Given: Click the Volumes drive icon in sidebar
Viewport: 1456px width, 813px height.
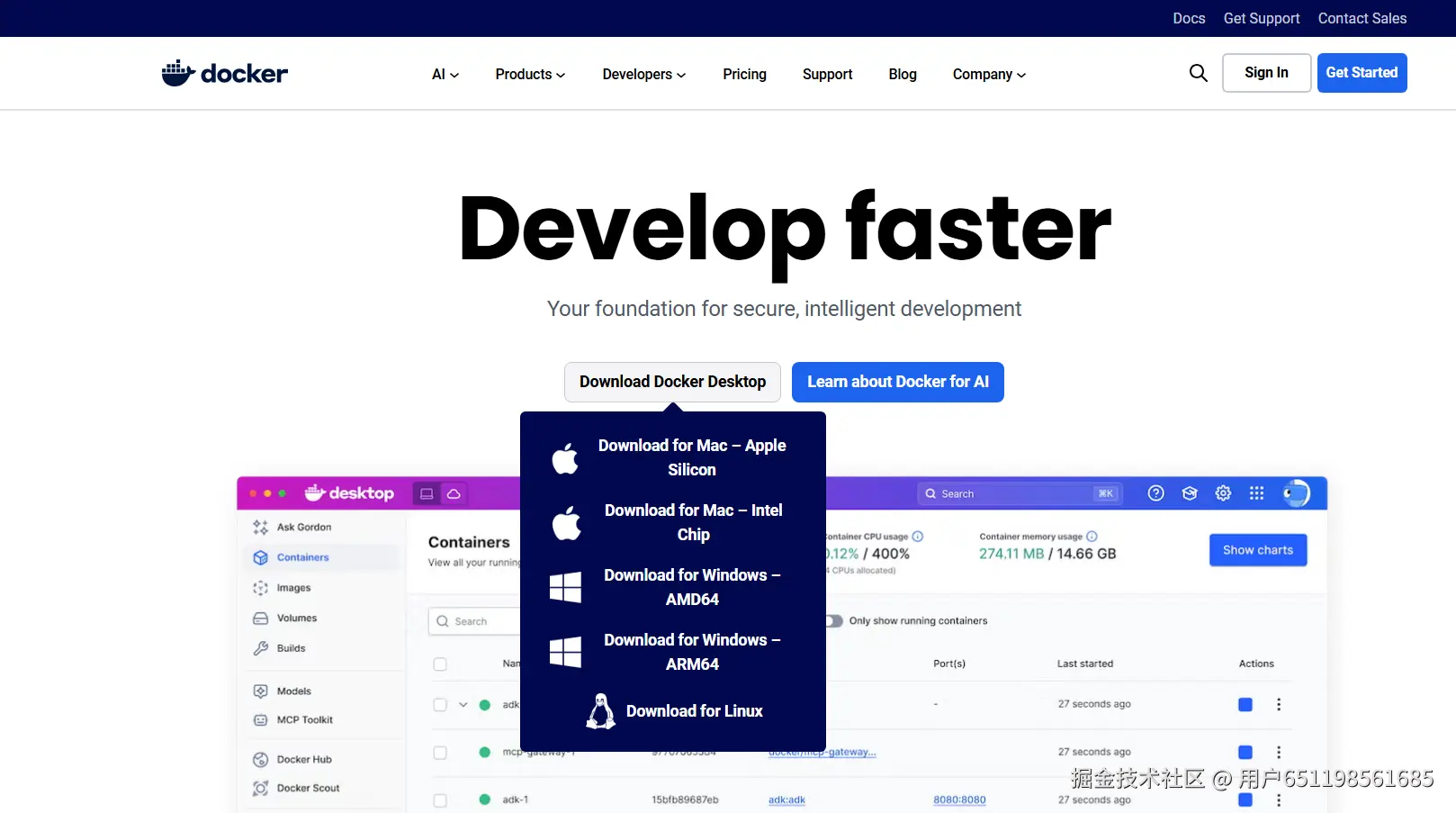Looking at the screenshot, I should 260,619.
